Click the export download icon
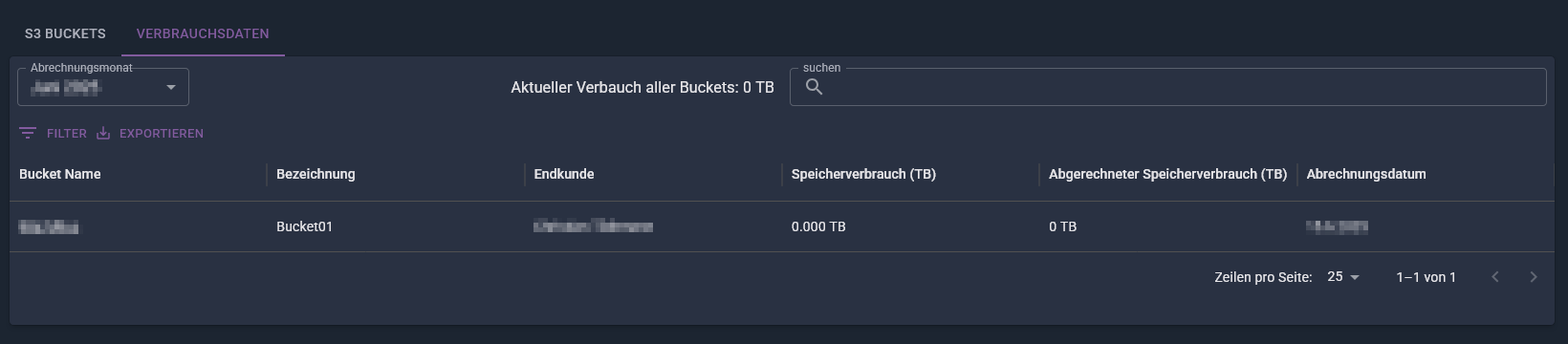The height and width of the screenshot is (344, 1568). coord(103,134)
